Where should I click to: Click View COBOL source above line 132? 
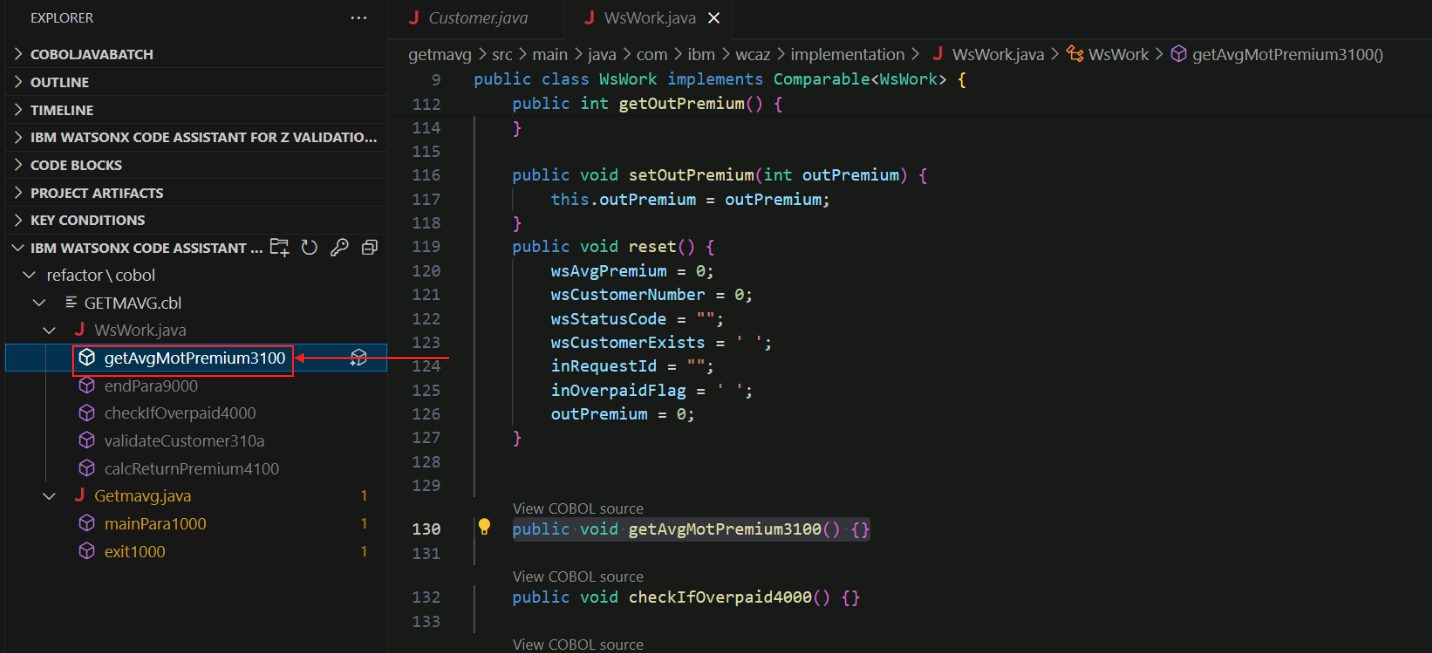point(578,577)
